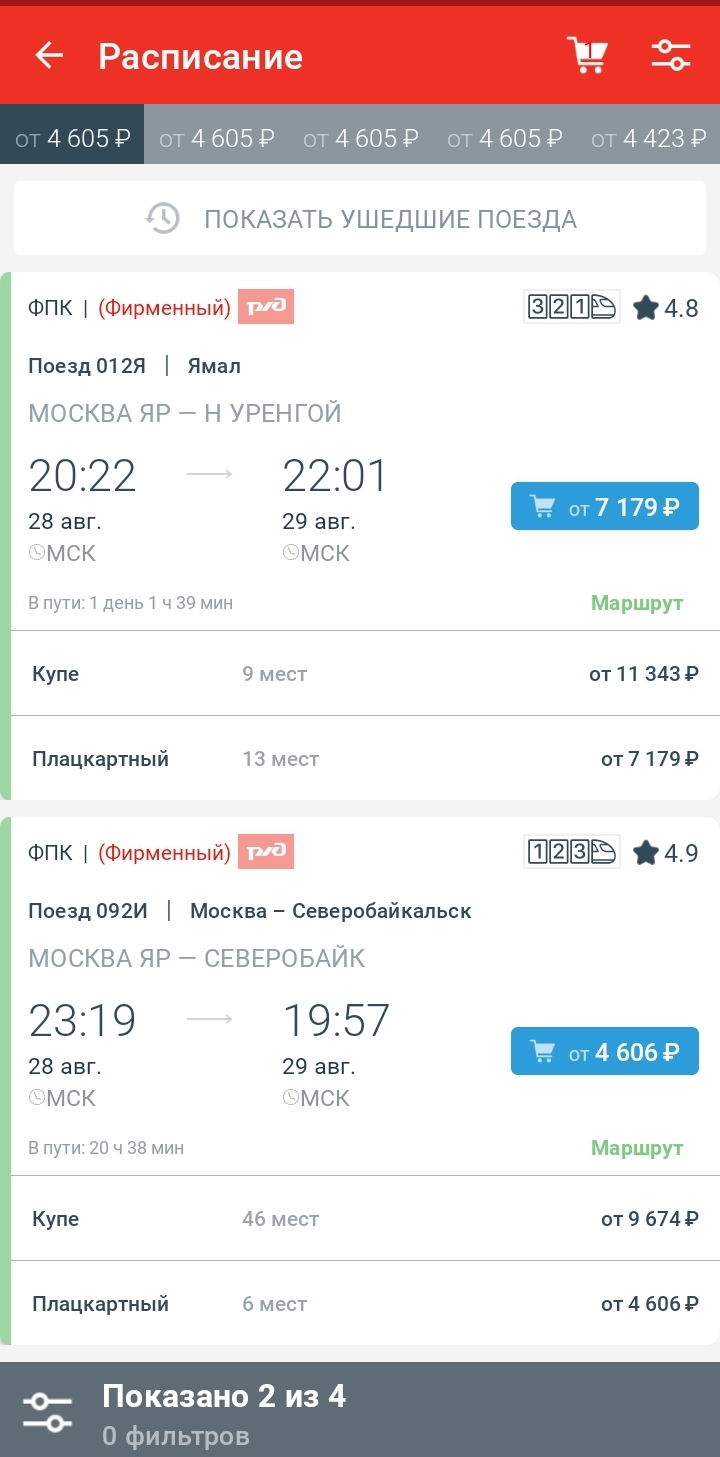Select the date tab priced от 4 423 ₽
Image resolution: width=720 pixels, height=1457 pixels.
(648, 139)
